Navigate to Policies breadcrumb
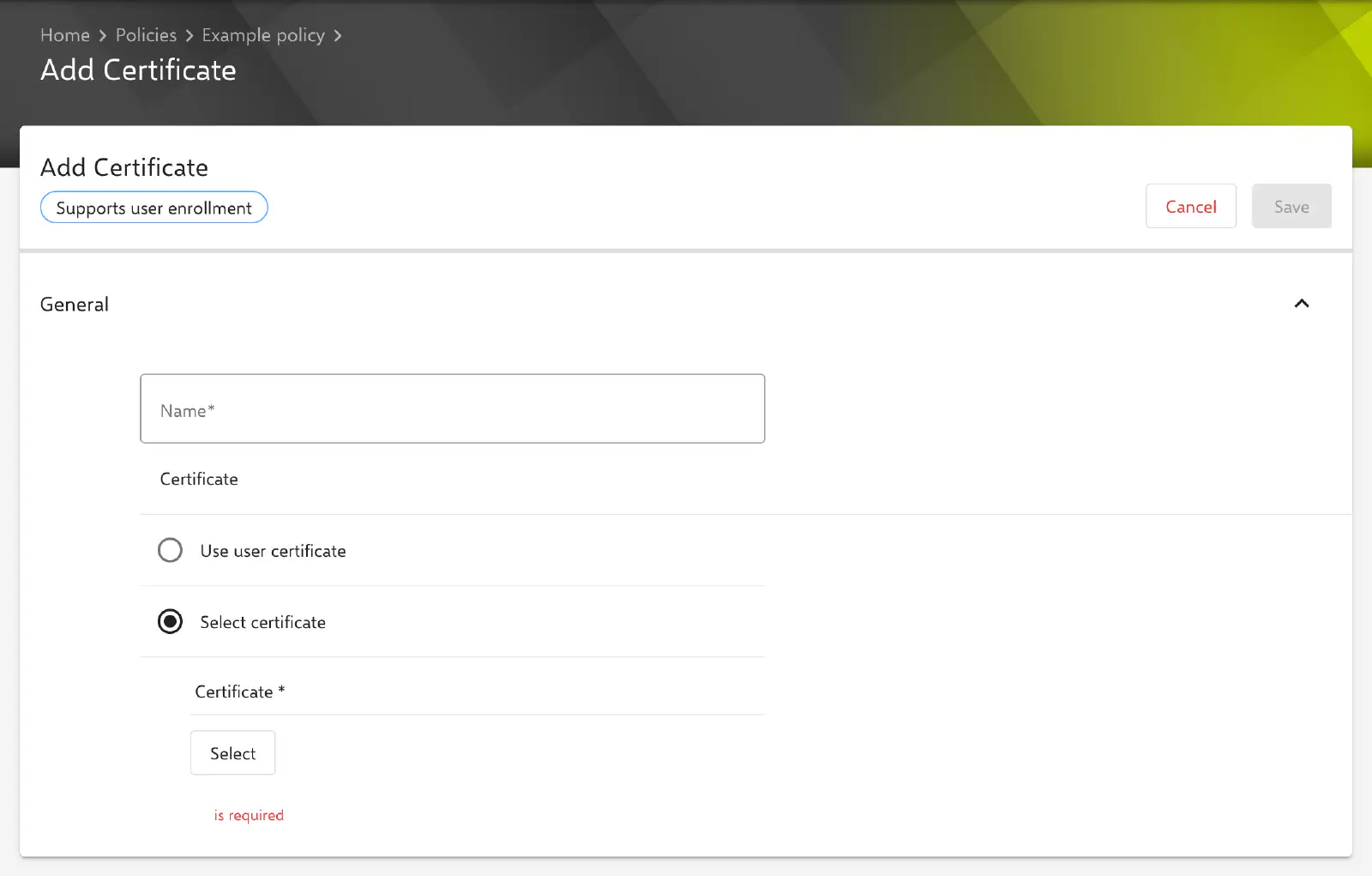This screenshot has height=876, width=1372. click(146, 35)
